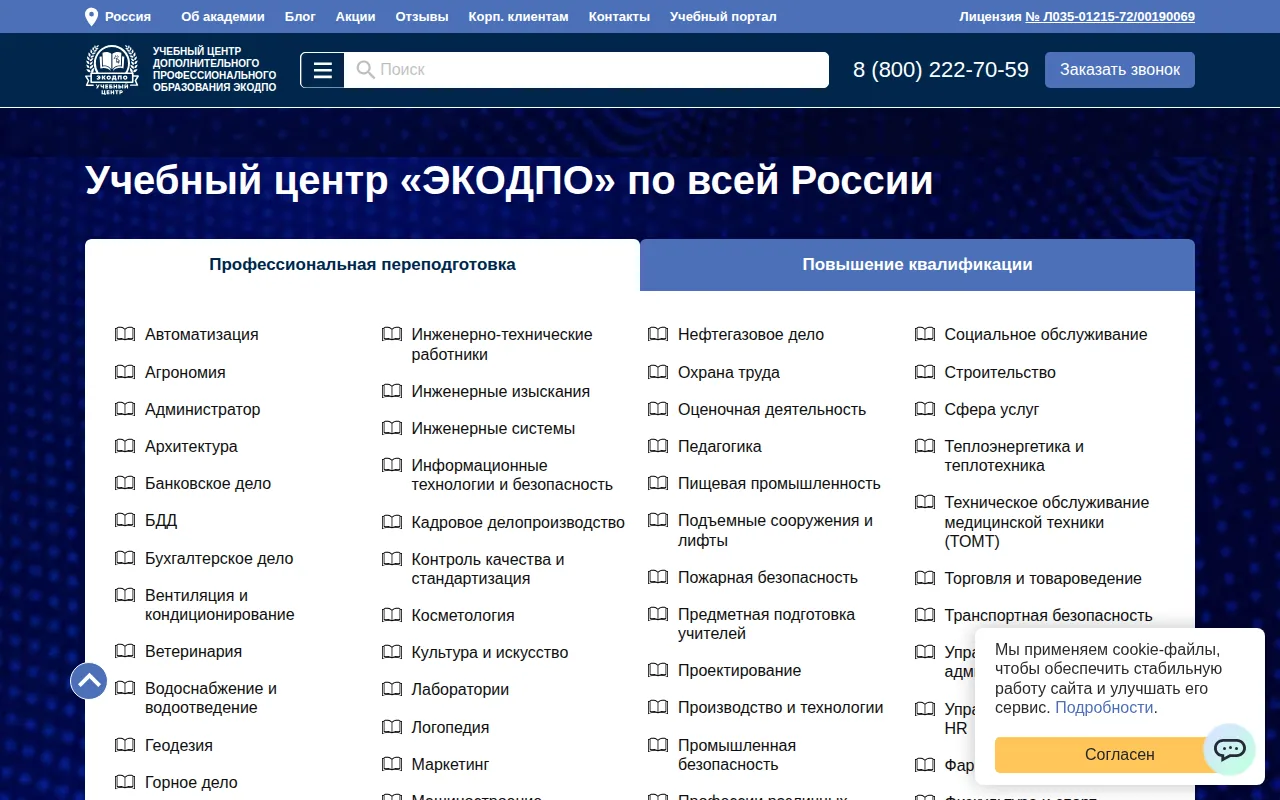Open Производство и технологии category
Screen dimensions: 1280x800
click(x=781, y=707)
